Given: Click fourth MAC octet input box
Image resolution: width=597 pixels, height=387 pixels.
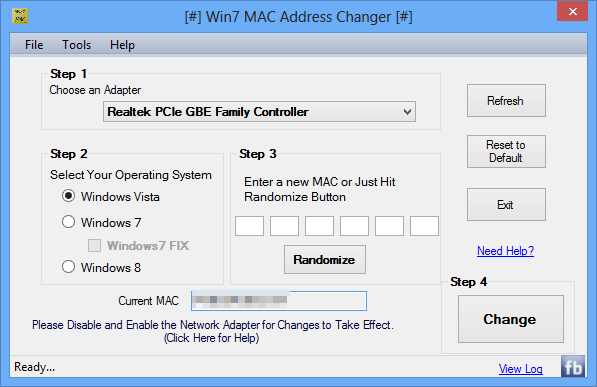Looking at the screenshot, I should coord(354,226).
